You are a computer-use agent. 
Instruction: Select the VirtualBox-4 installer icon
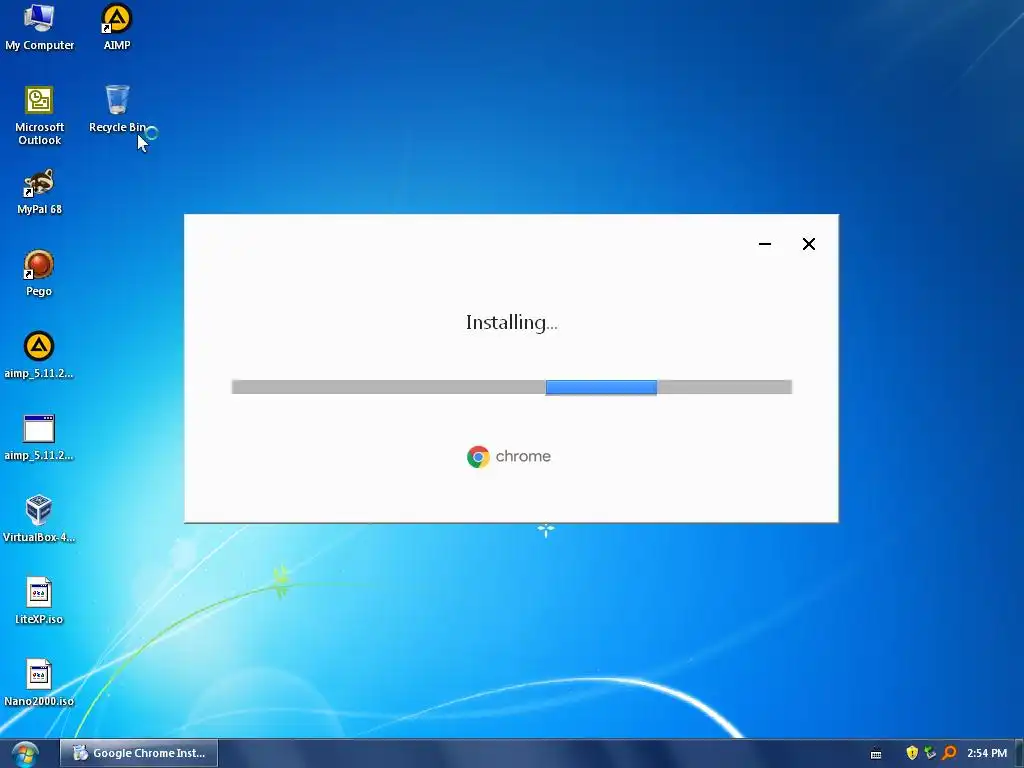click(x=39, y=519)
